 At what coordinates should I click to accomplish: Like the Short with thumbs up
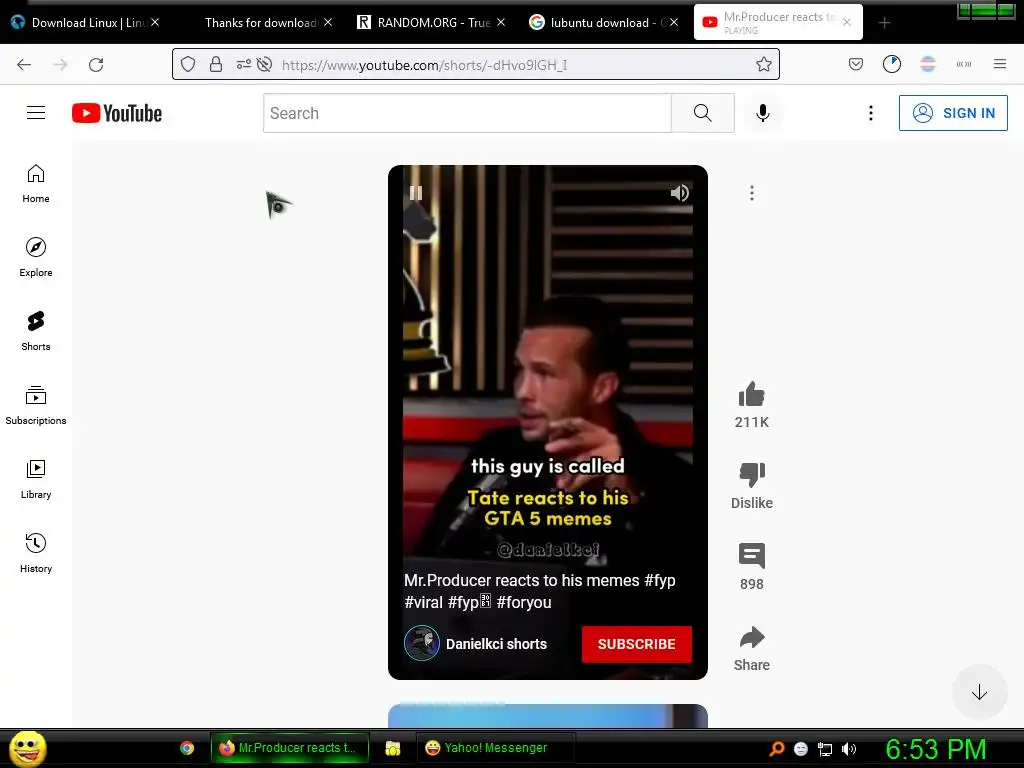(x=752, y=394)
